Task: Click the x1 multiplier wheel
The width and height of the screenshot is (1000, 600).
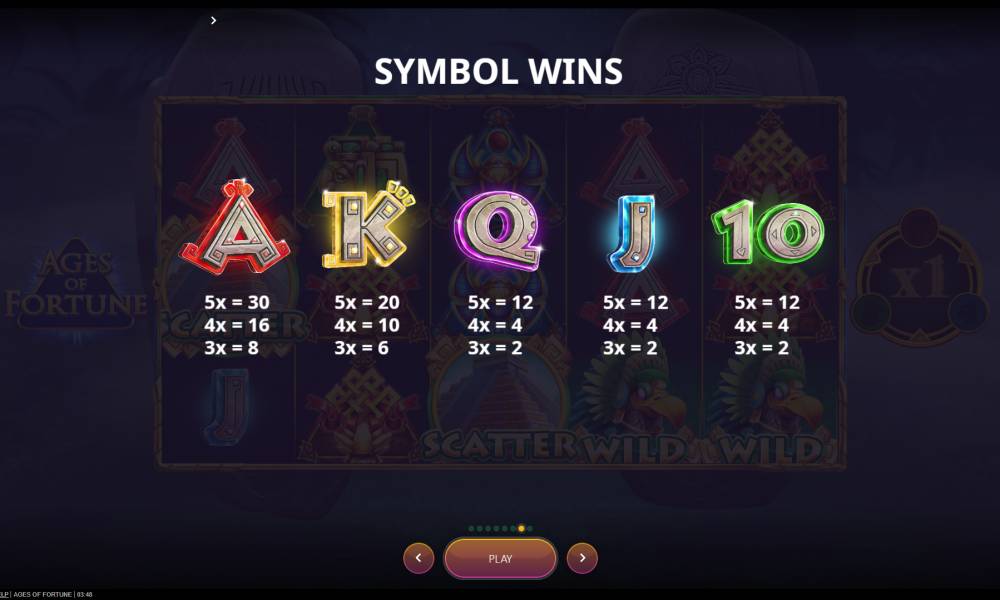Action: (918, 278)
